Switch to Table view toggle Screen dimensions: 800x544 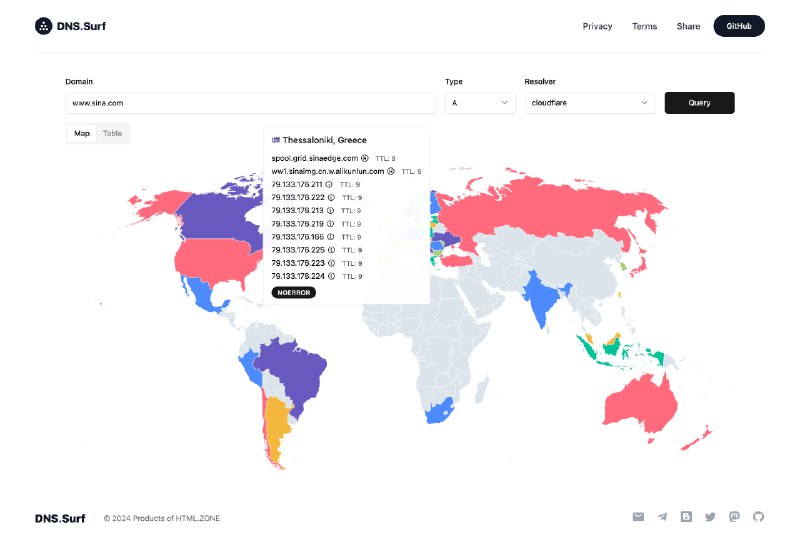tap(112, 133)
